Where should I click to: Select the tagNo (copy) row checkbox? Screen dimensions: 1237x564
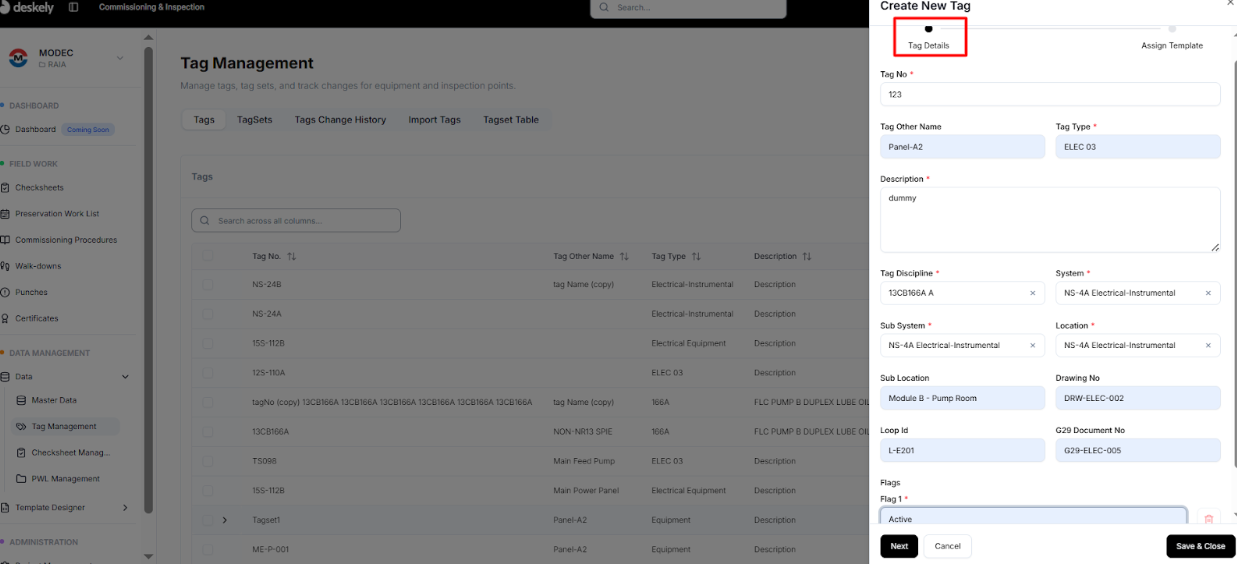[208, 402]
